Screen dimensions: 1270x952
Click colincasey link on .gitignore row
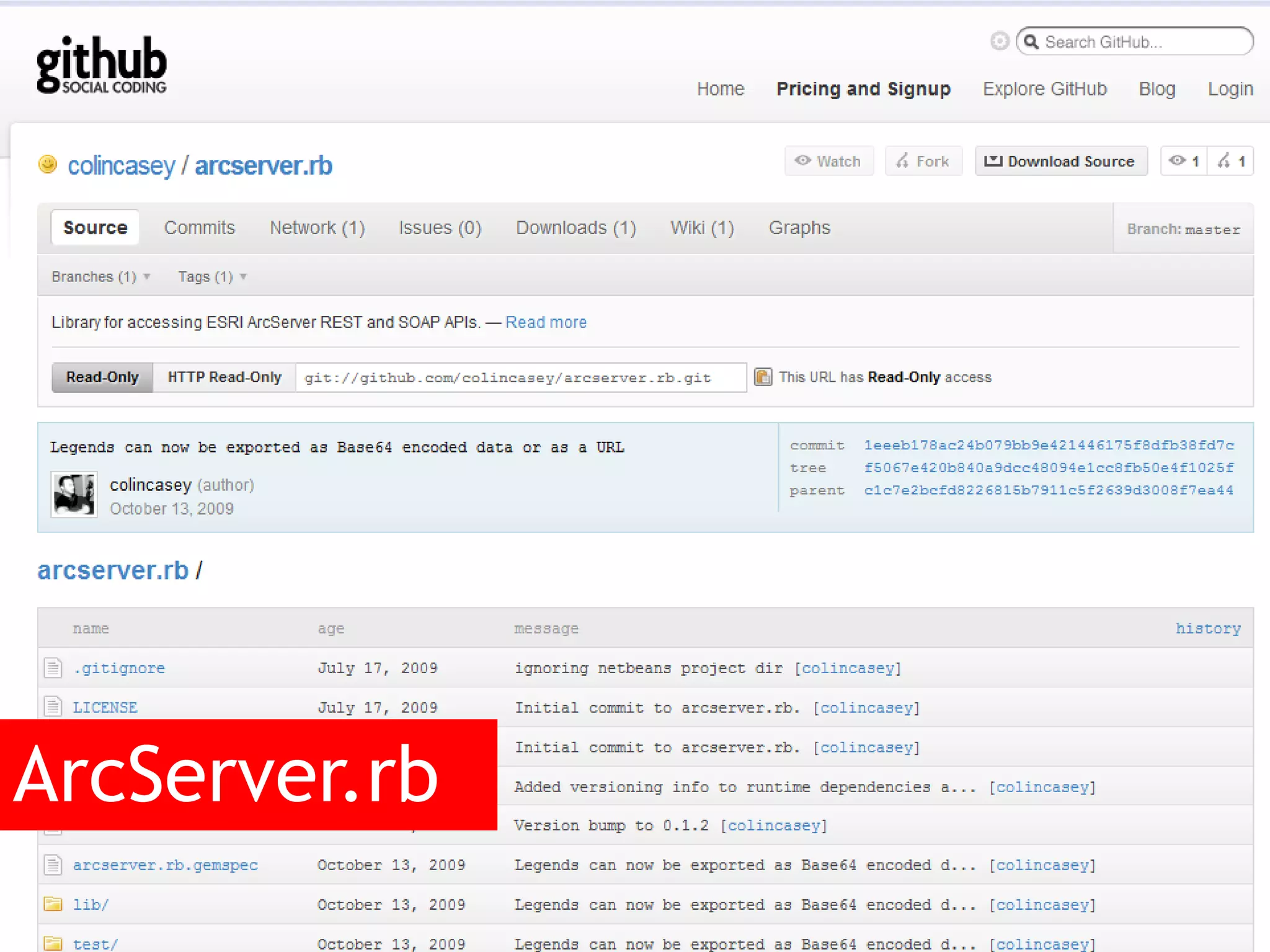click(848, 668)
